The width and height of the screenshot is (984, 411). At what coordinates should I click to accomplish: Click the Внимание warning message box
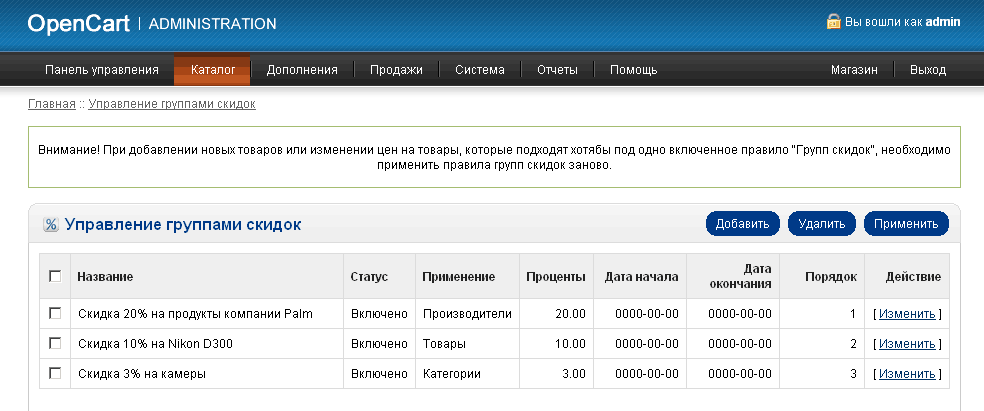495,157
